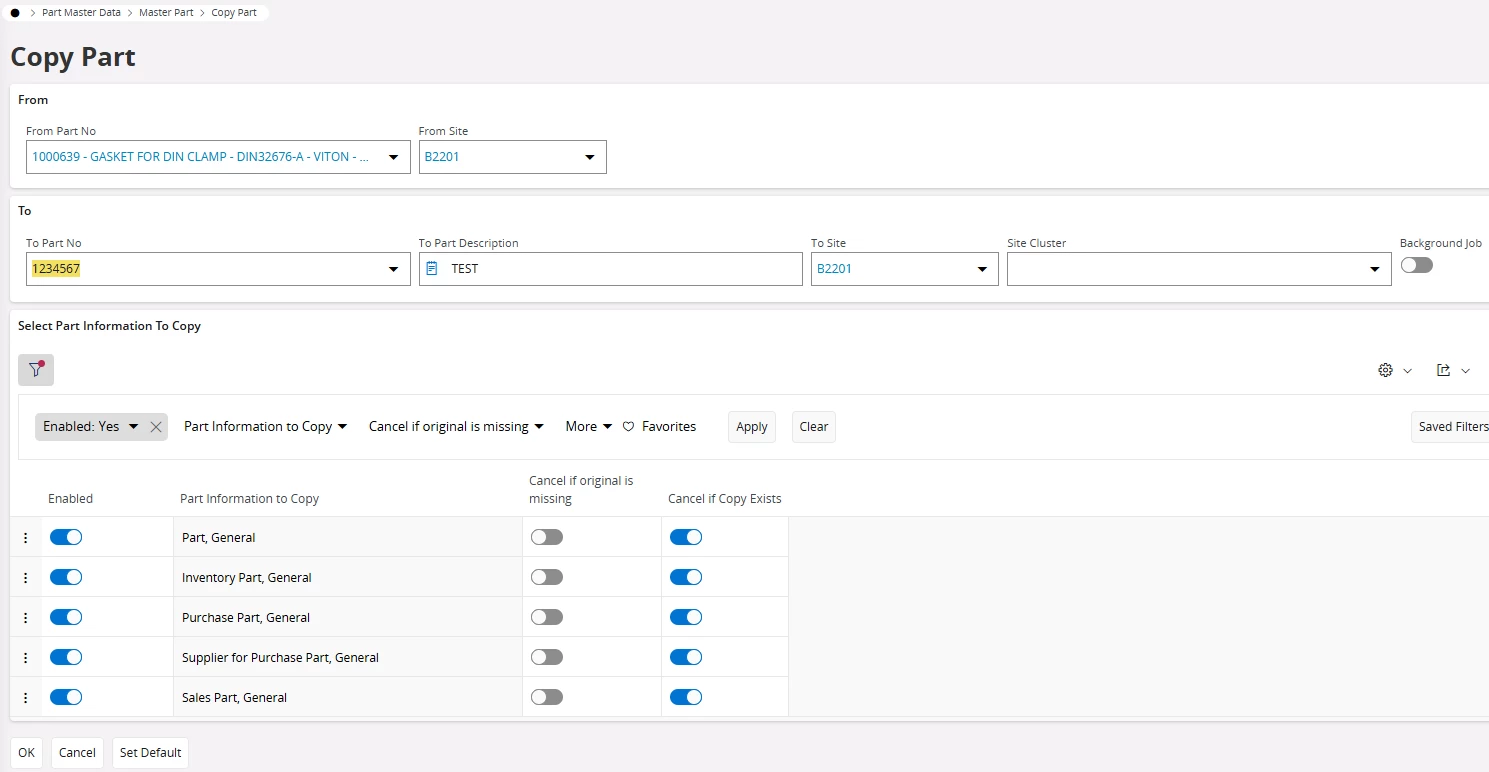Click the export icon above the table
The height and width of the screenshot is (772, 1489).
click(1443, 370)
